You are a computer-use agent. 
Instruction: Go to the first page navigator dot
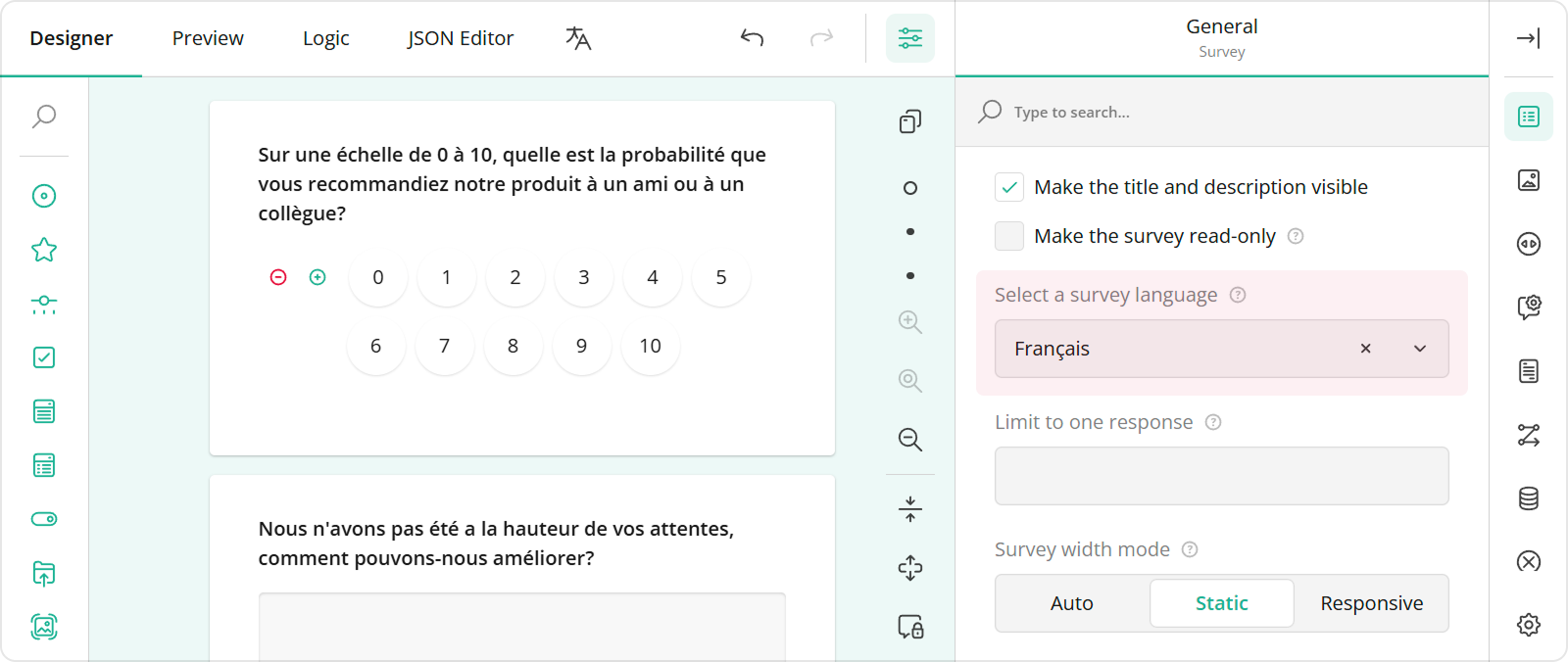tap(910, 188)
